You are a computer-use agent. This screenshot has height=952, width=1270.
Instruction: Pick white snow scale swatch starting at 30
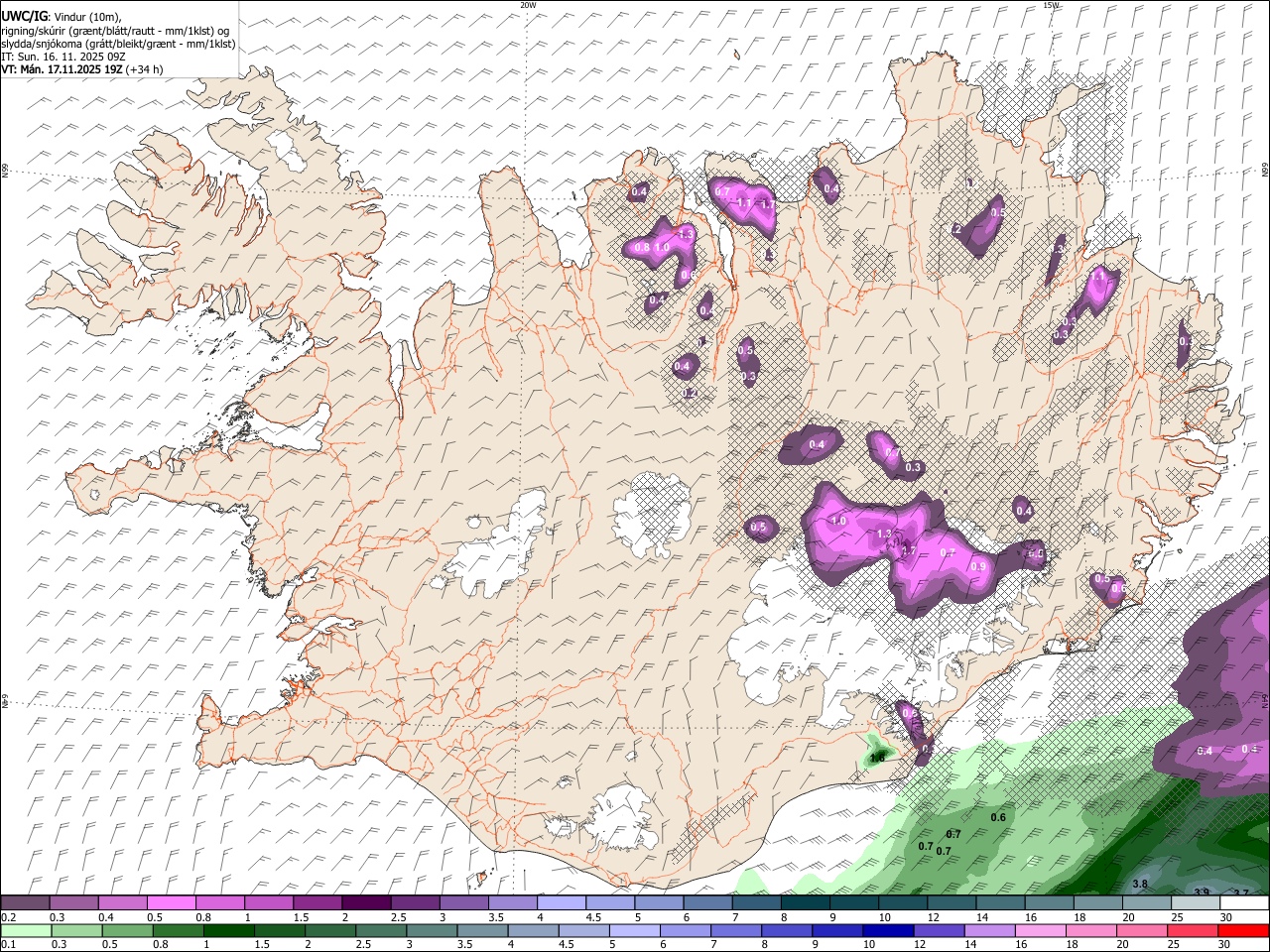(x=1244, y=903)
